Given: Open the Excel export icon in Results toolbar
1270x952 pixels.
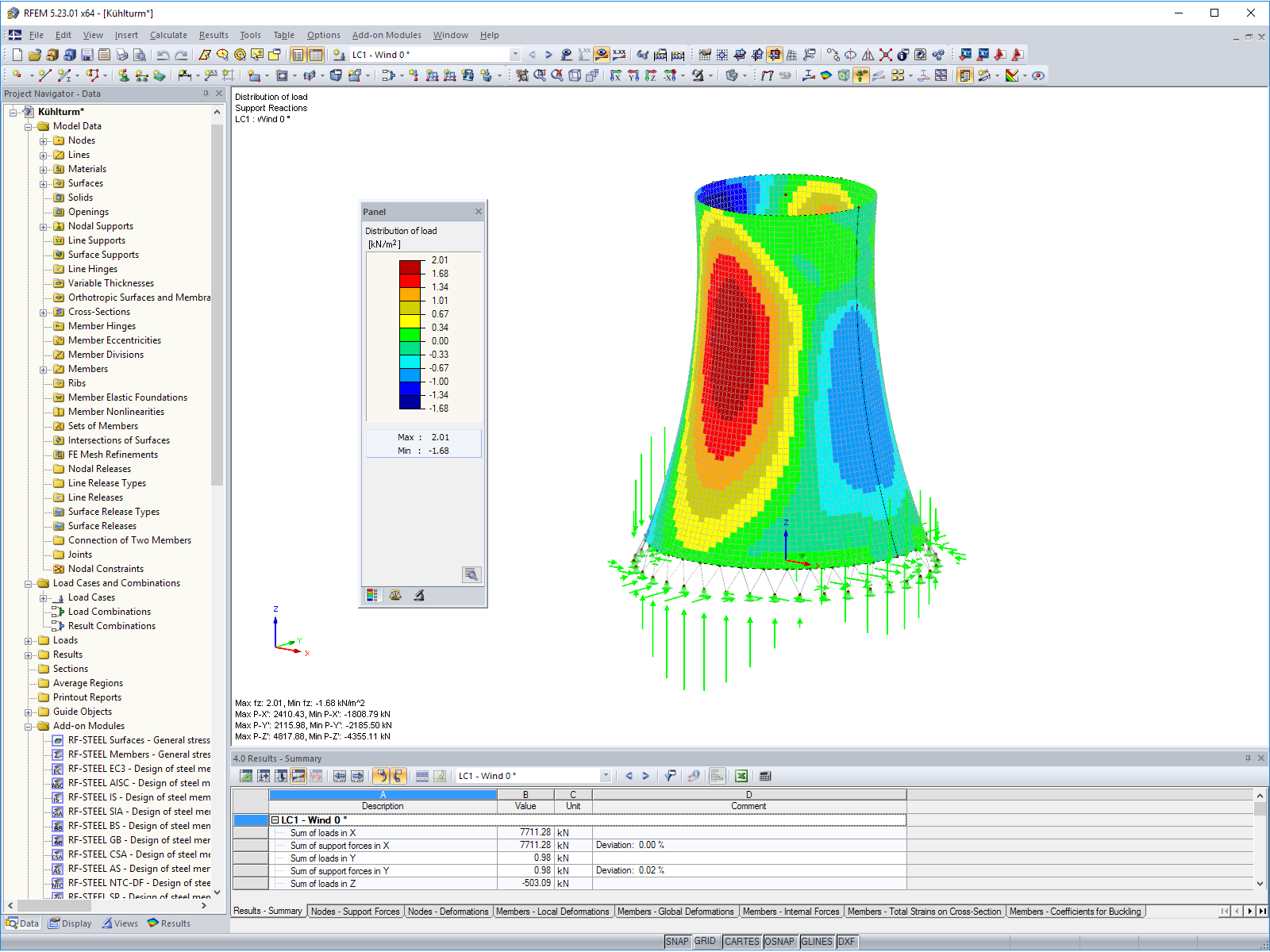Looking at the screenshot, I should pyautogui.click(x=740, y=776).
